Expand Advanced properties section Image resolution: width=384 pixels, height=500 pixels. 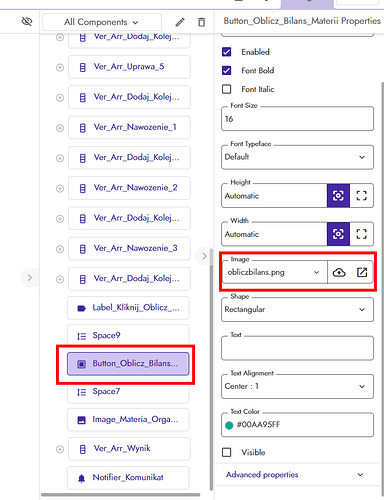click(x=295, y=475)
